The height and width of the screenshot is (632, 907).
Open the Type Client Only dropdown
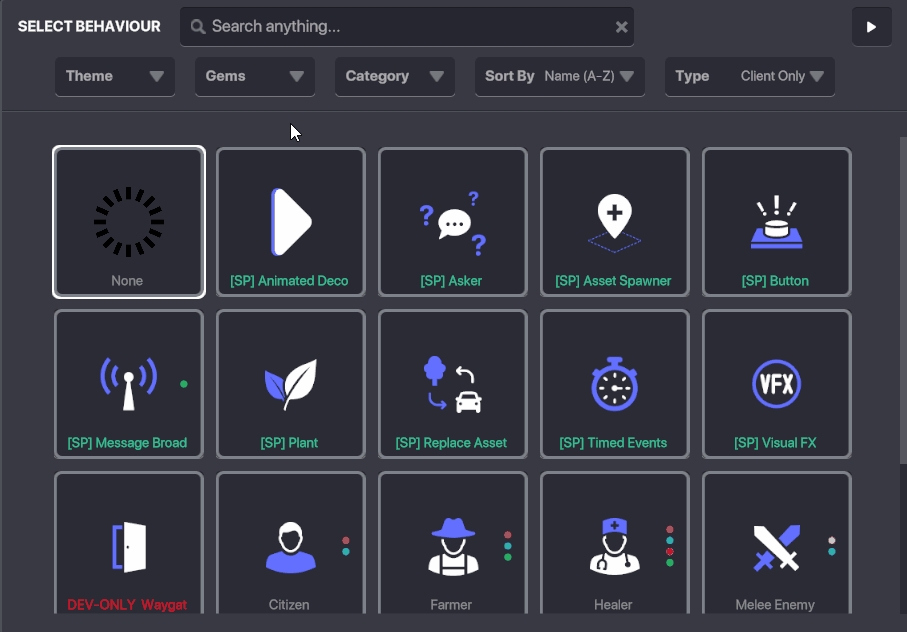click(x=750, y=76)
